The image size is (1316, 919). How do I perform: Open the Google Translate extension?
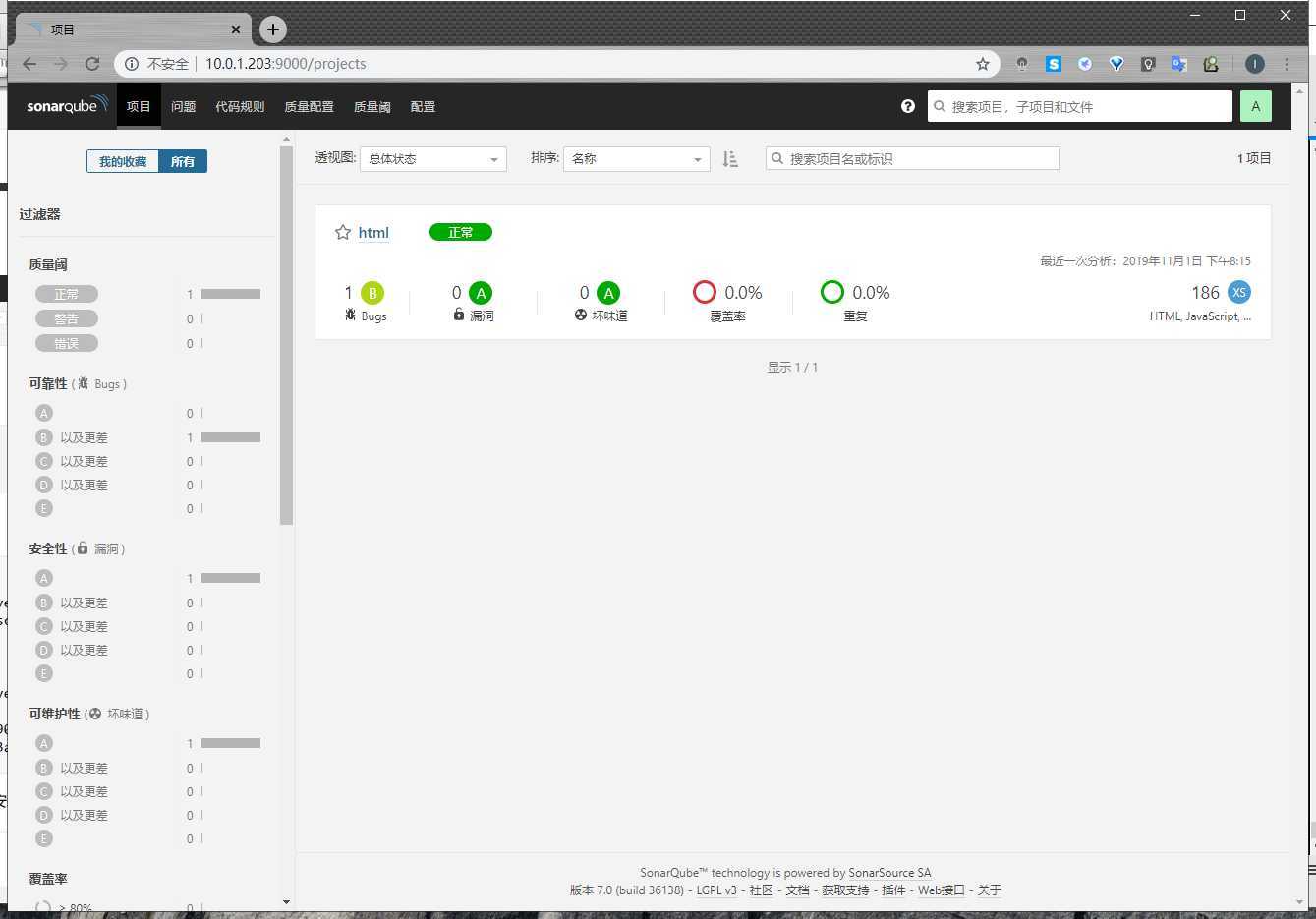click(1179, 64)
